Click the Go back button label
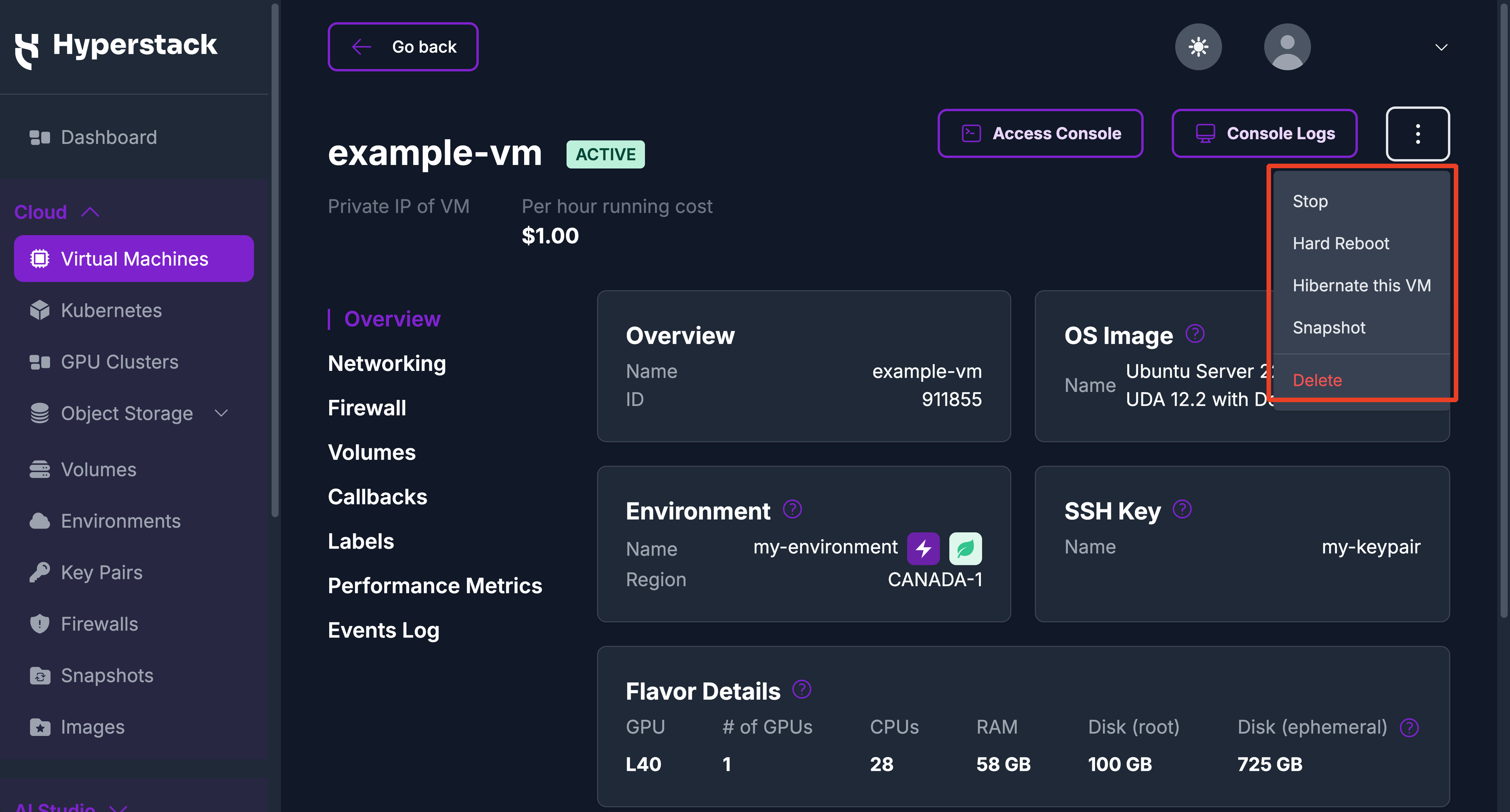This screenshot has width=1510, height=812. coord(424,46)
